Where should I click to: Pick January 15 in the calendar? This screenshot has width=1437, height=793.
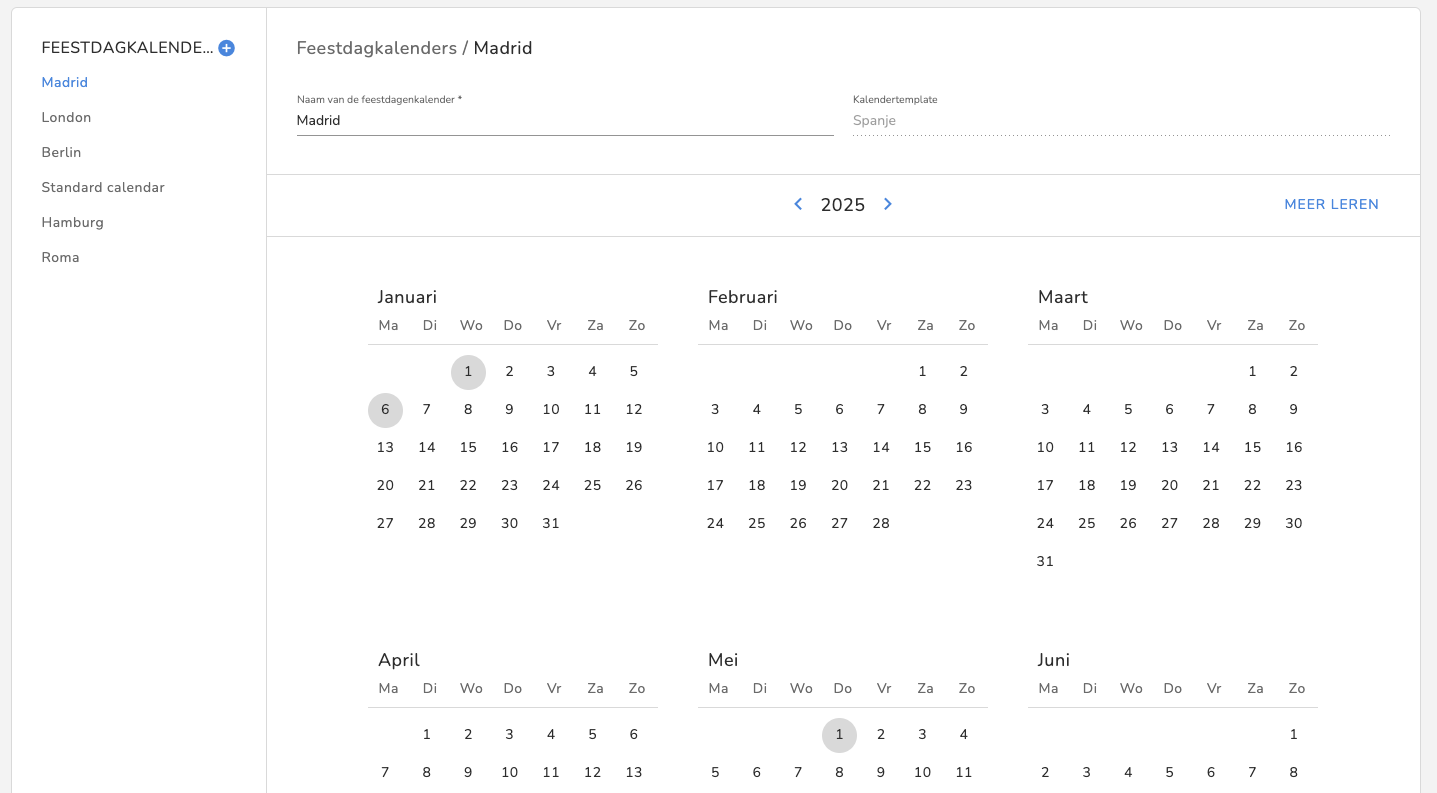468,448
